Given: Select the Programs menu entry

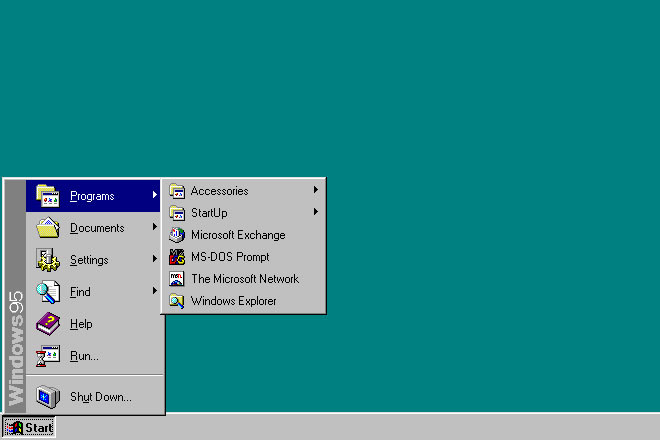Looking at the screenshot, I should coord(93,196).
